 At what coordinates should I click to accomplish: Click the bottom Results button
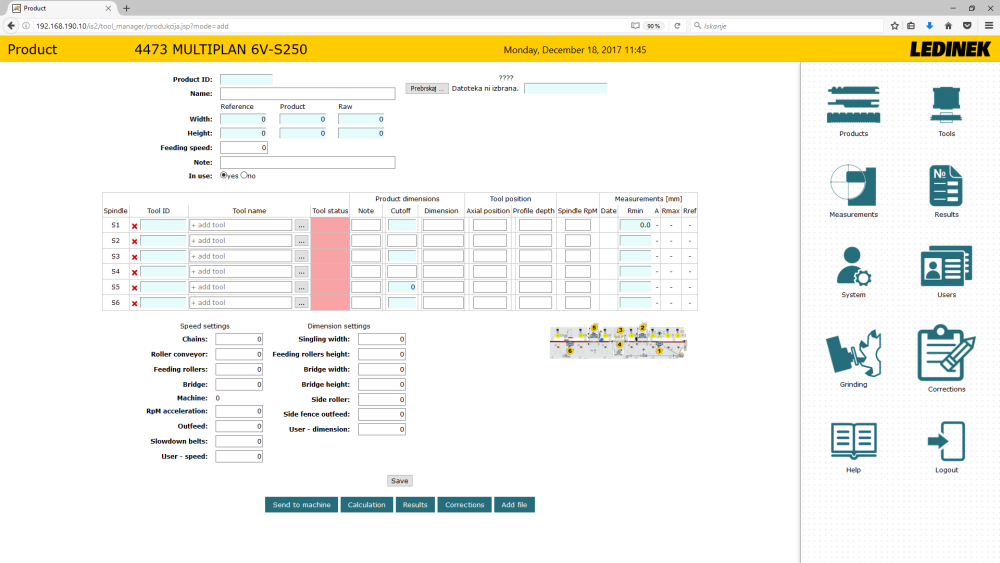[x=415, y=505]
